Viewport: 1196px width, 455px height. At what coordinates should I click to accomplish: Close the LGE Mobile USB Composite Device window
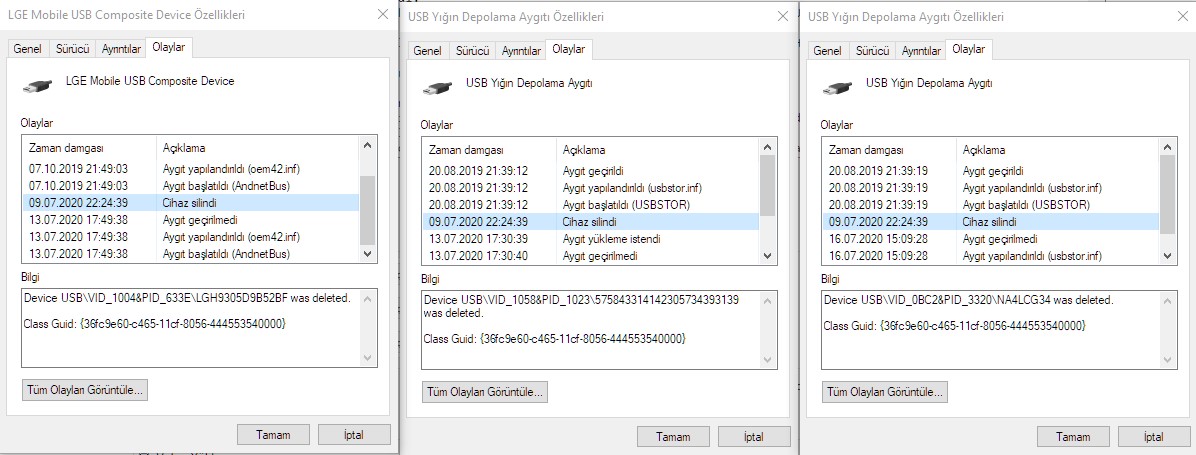pyautogui.click(x=383, y=15)
